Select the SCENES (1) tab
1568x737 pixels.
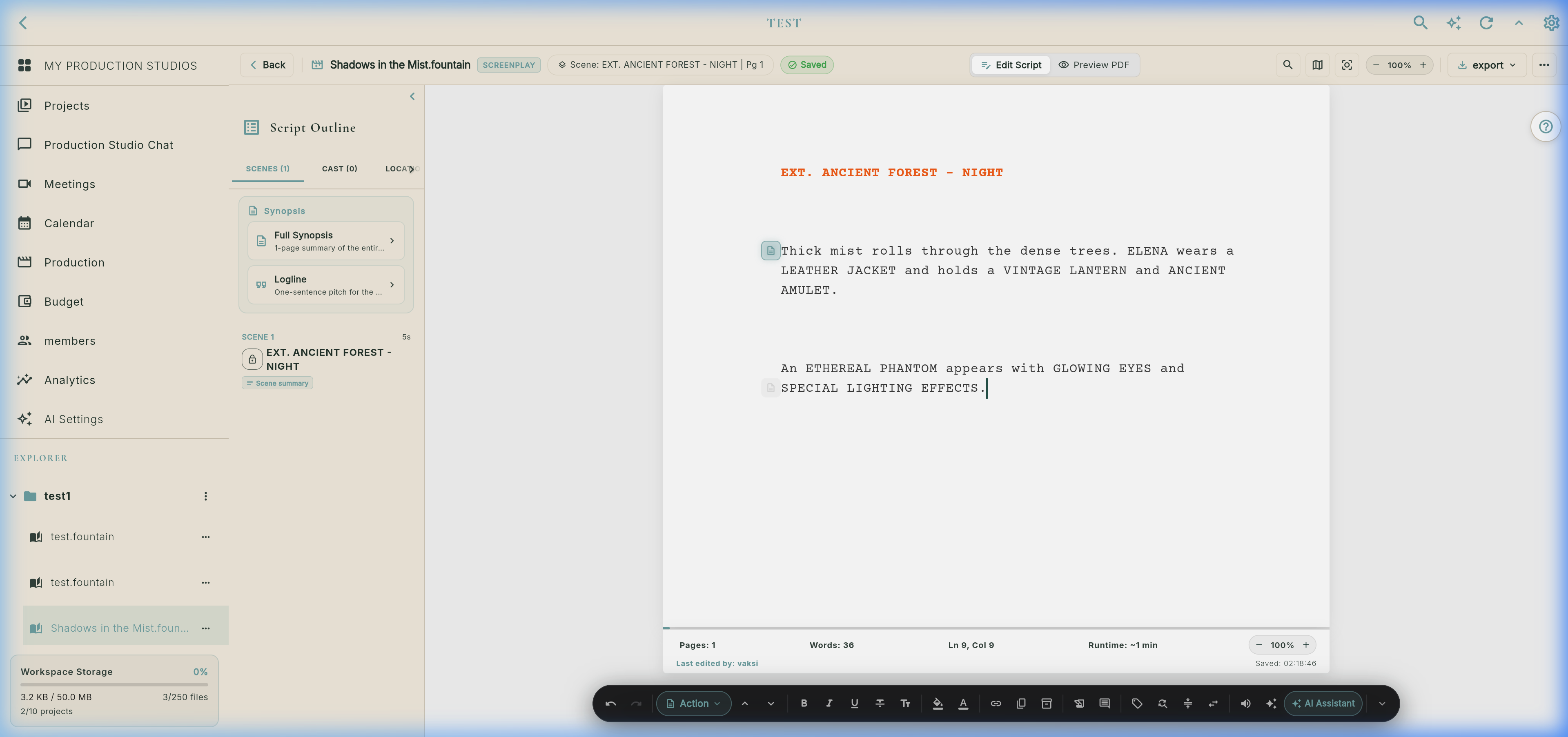tap(268, 169)
